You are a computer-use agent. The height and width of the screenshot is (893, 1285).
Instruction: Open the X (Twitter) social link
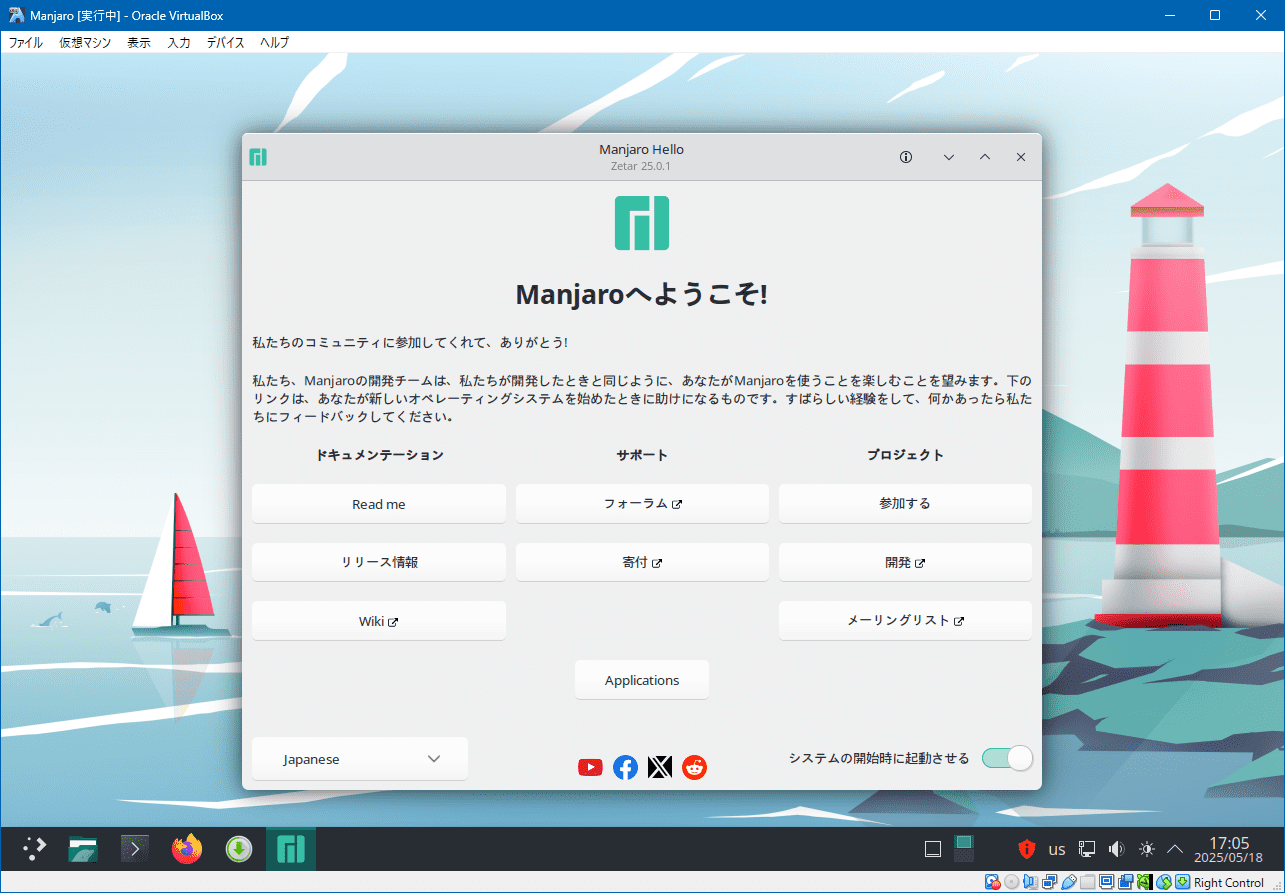(660, 767)
